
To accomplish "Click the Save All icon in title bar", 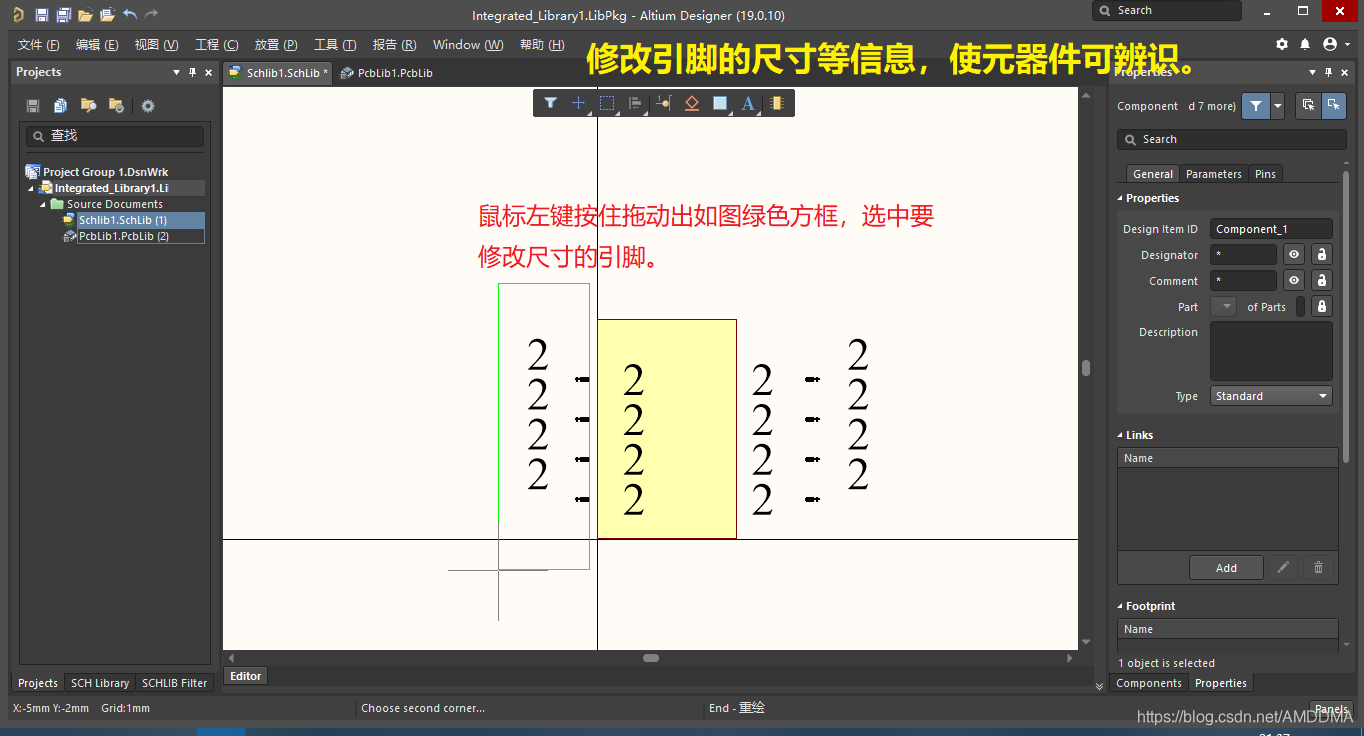I will (x=63, y=15).
